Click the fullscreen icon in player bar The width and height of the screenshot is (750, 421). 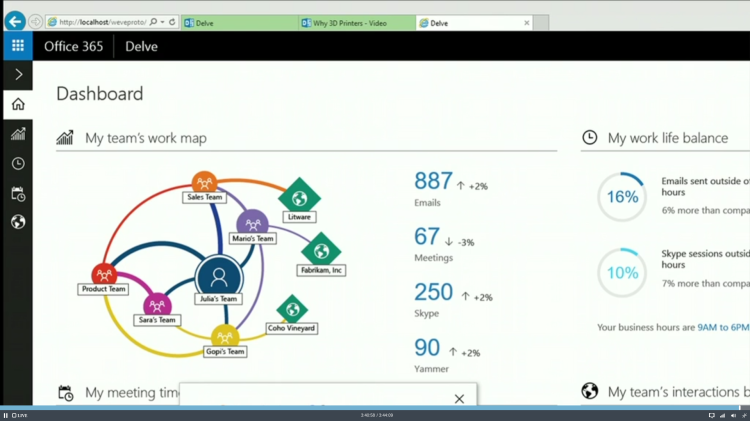click(744, 415)
